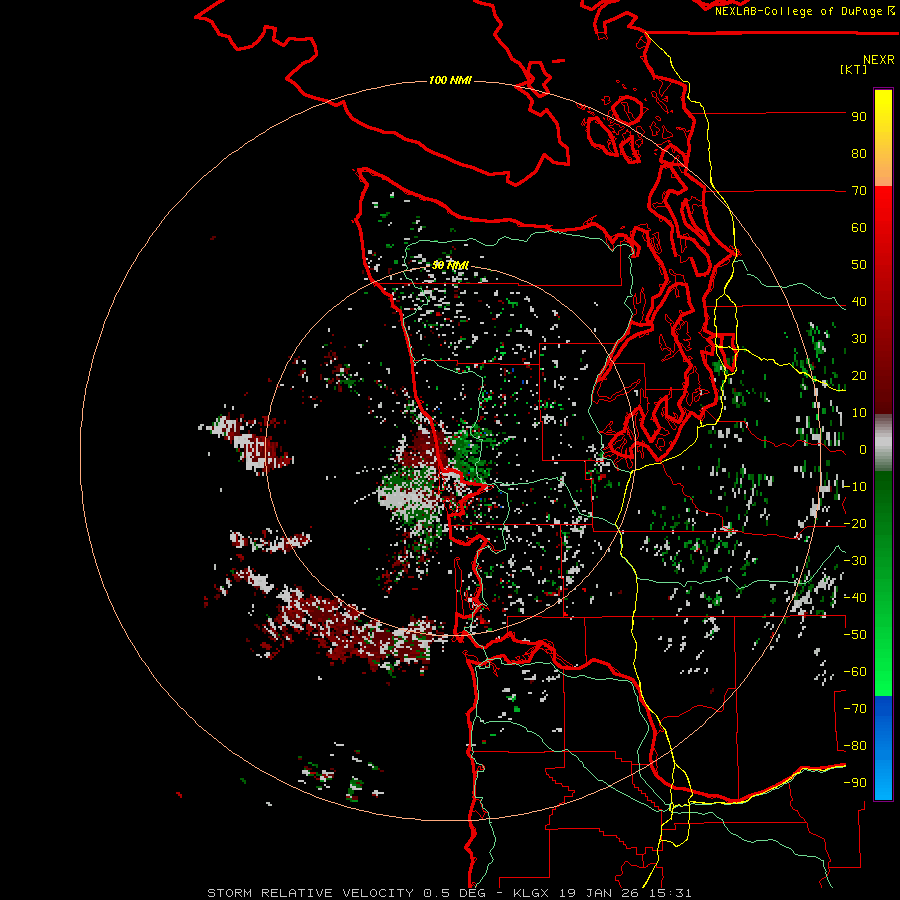Click the blue segment of color bar
This screenshot has height=900, width=900.
tap(883, 717)
